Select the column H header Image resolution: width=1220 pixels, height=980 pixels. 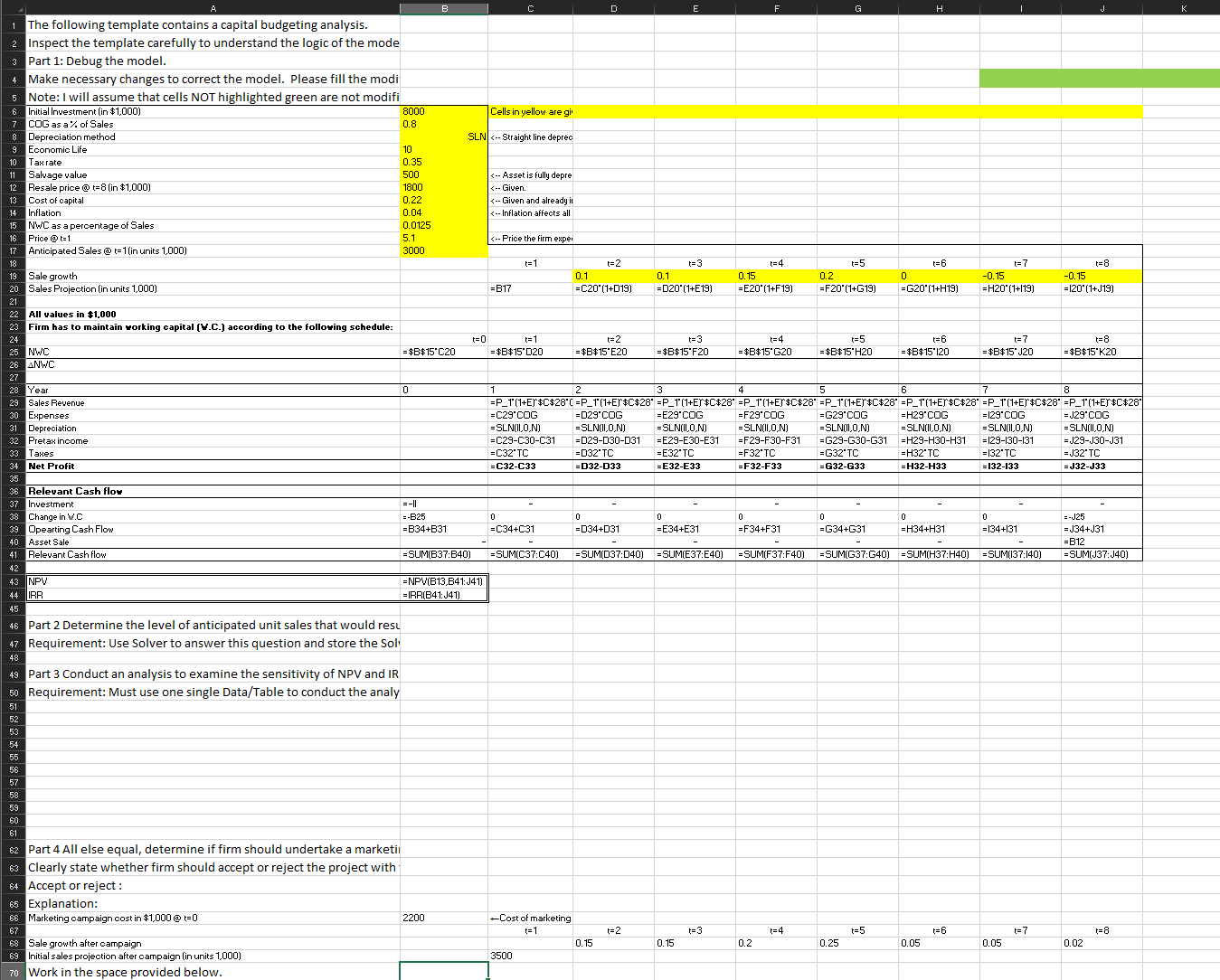coord(940,8)
